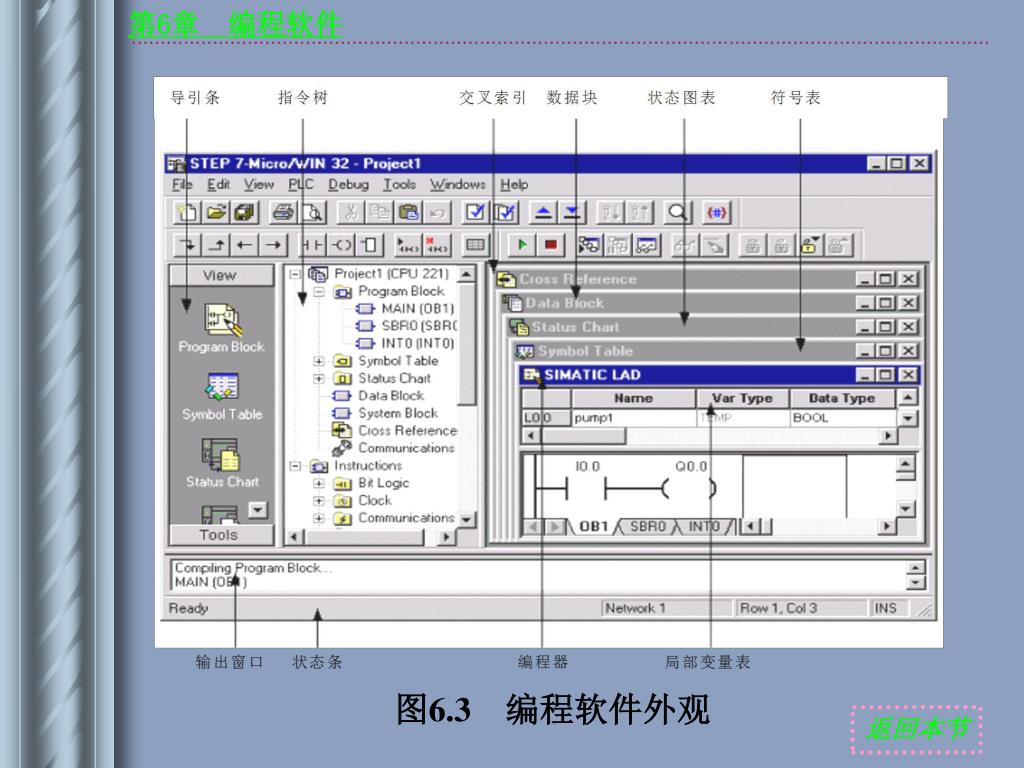
Task: Click the 第6章 编程软件 heading link
Action: point(235,25)
